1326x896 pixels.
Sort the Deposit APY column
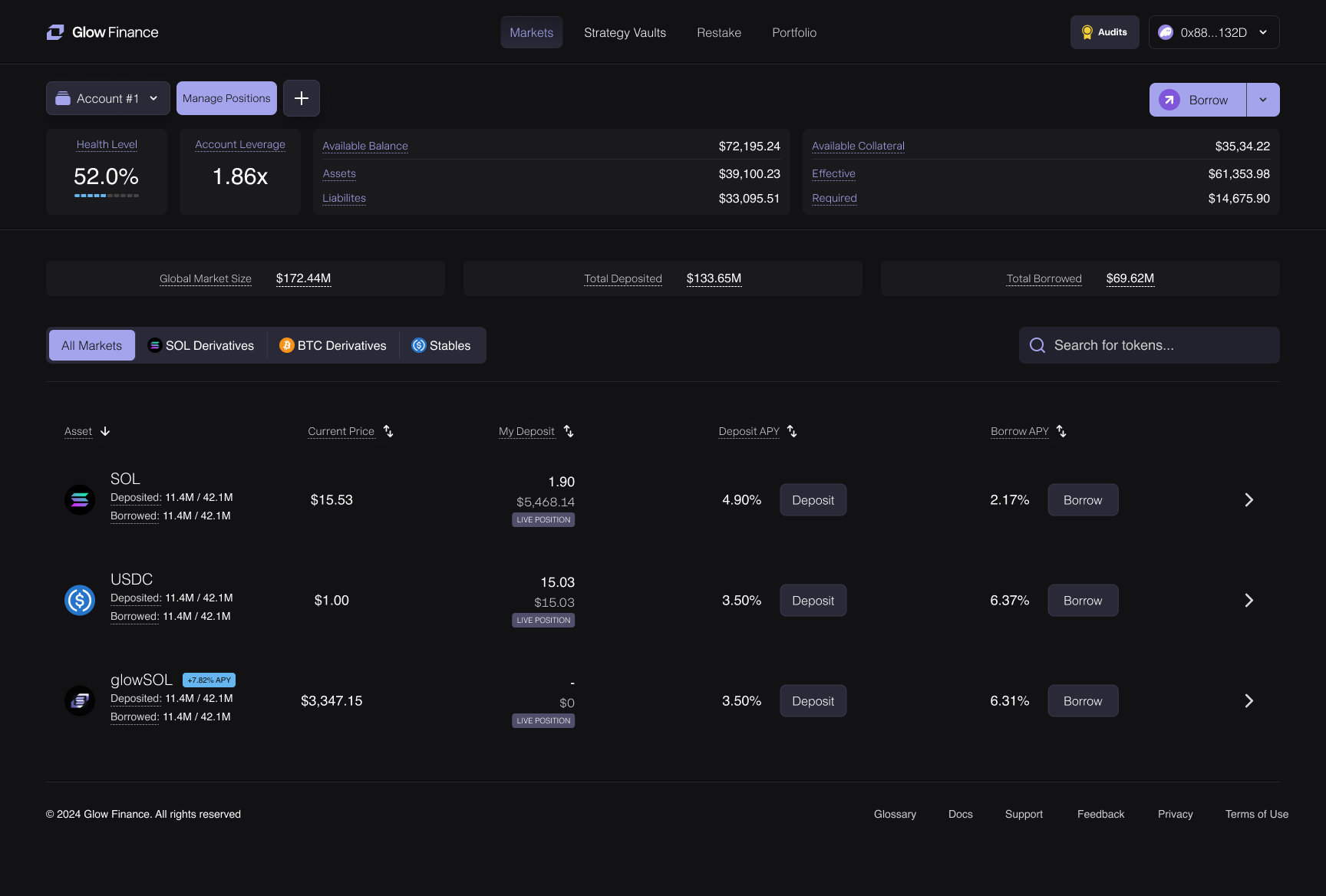(x=792, y=431)
